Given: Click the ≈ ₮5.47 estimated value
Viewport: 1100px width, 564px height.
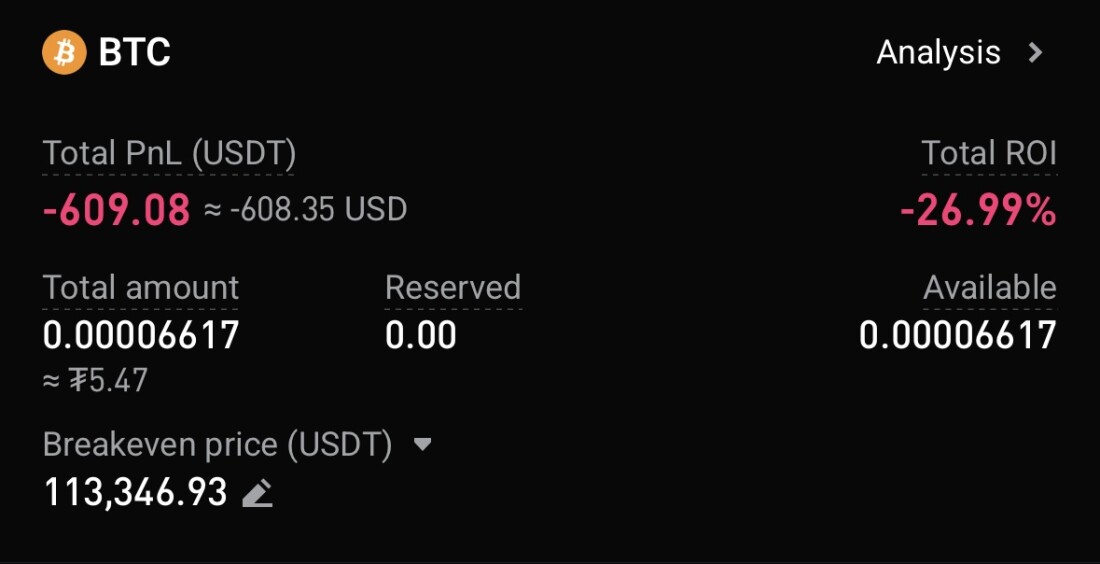Looking at the screenshot, I should pyautogui.click(x=95, y=381).
